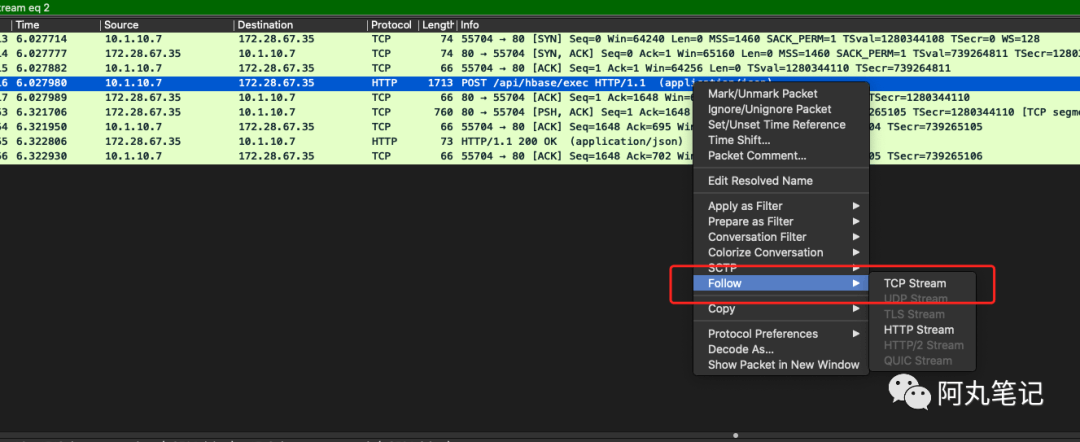Sort by the Protocol column header

coord(392,25)
